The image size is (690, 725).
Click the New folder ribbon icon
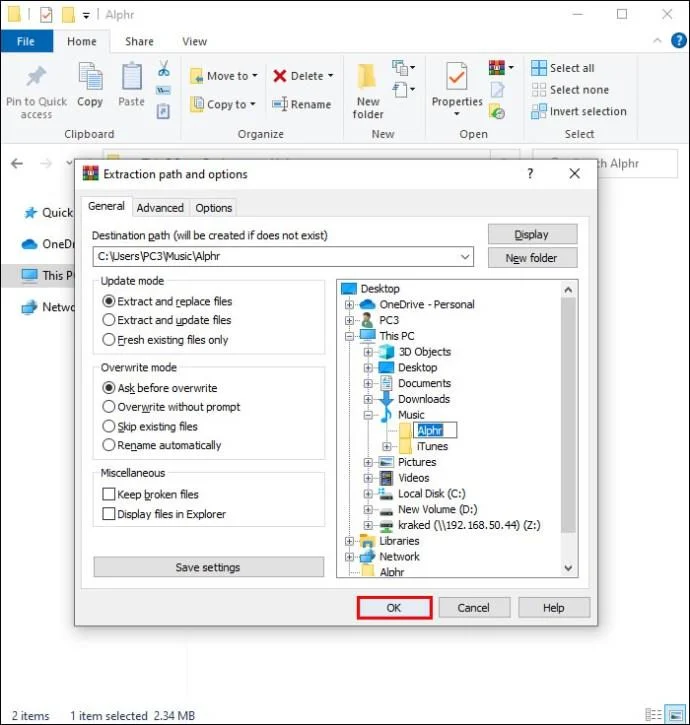[x=367, y=76]
